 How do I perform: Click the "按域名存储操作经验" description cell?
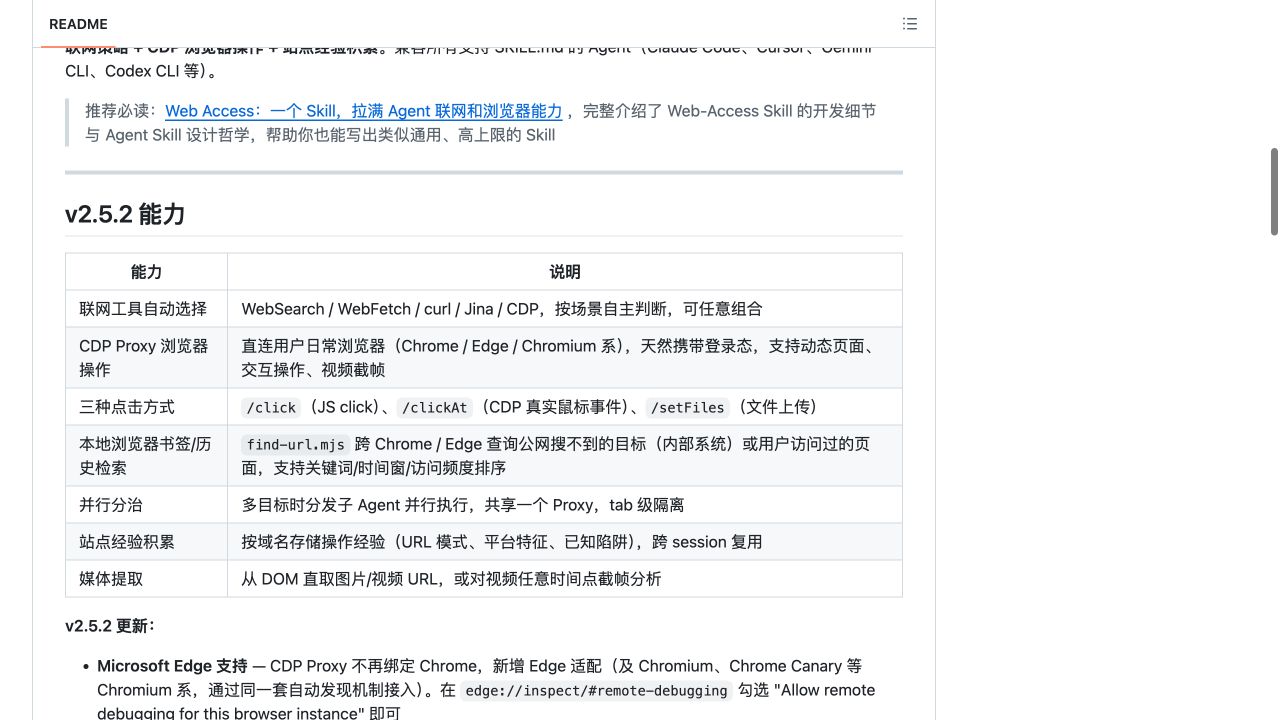(565, 542)
